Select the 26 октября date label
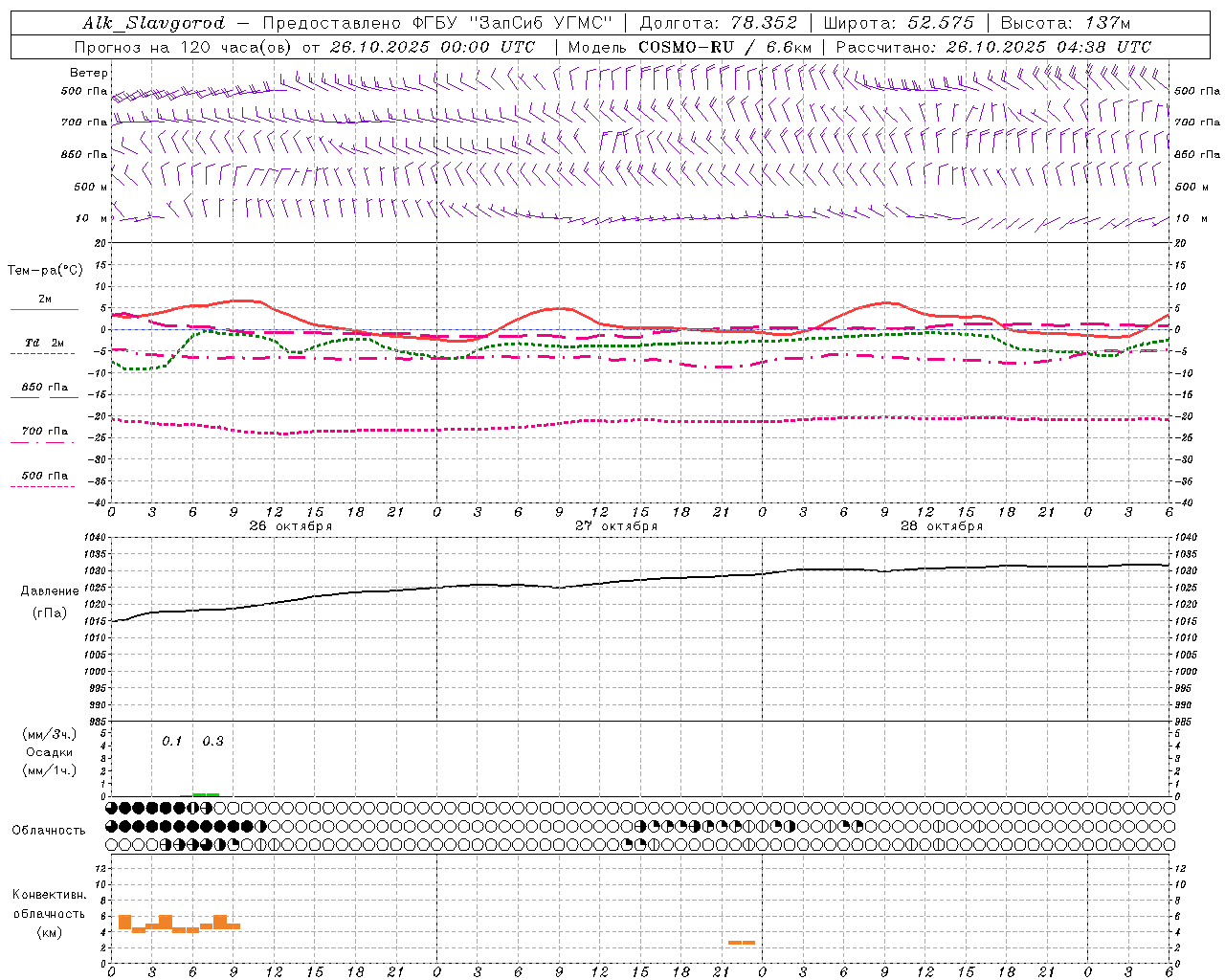The height and width of the screenshot is (980, 1225). click(290, 525)
